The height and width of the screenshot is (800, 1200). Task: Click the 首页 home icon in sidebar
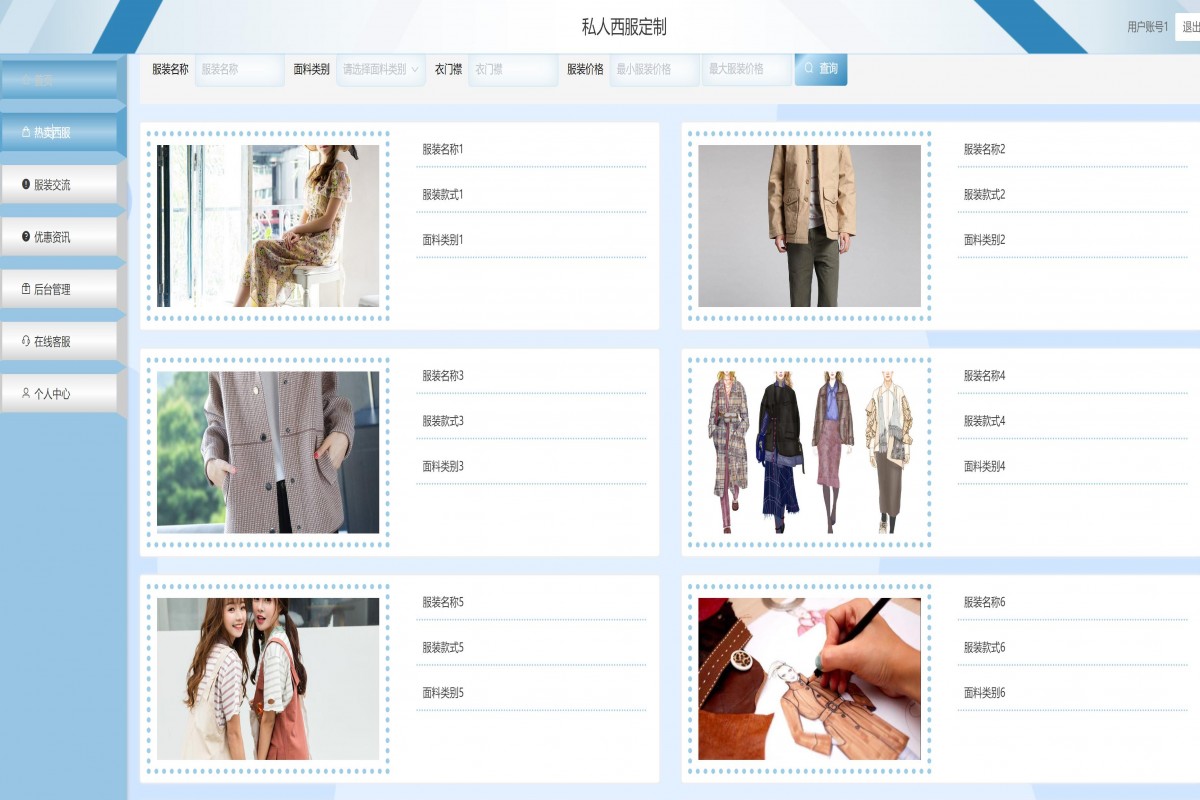pos(26,80)
